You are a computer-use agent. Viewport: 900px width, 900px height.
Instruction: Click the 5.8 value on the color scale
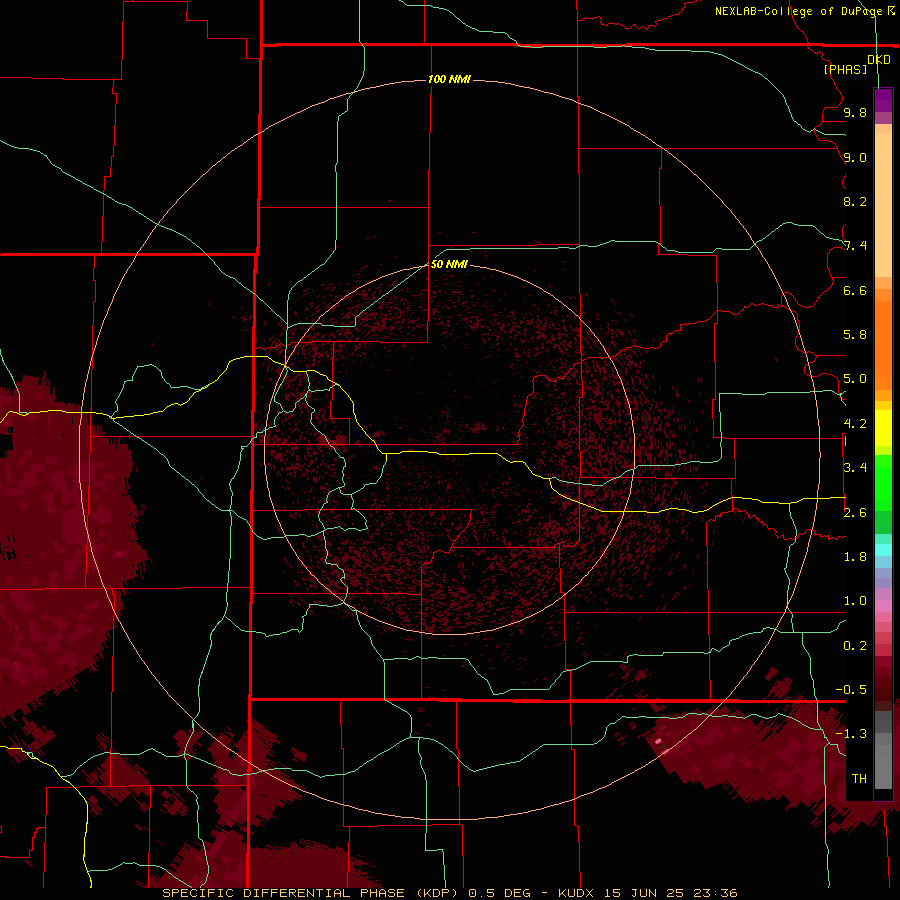pyautogui.click(x=855, y=334)
